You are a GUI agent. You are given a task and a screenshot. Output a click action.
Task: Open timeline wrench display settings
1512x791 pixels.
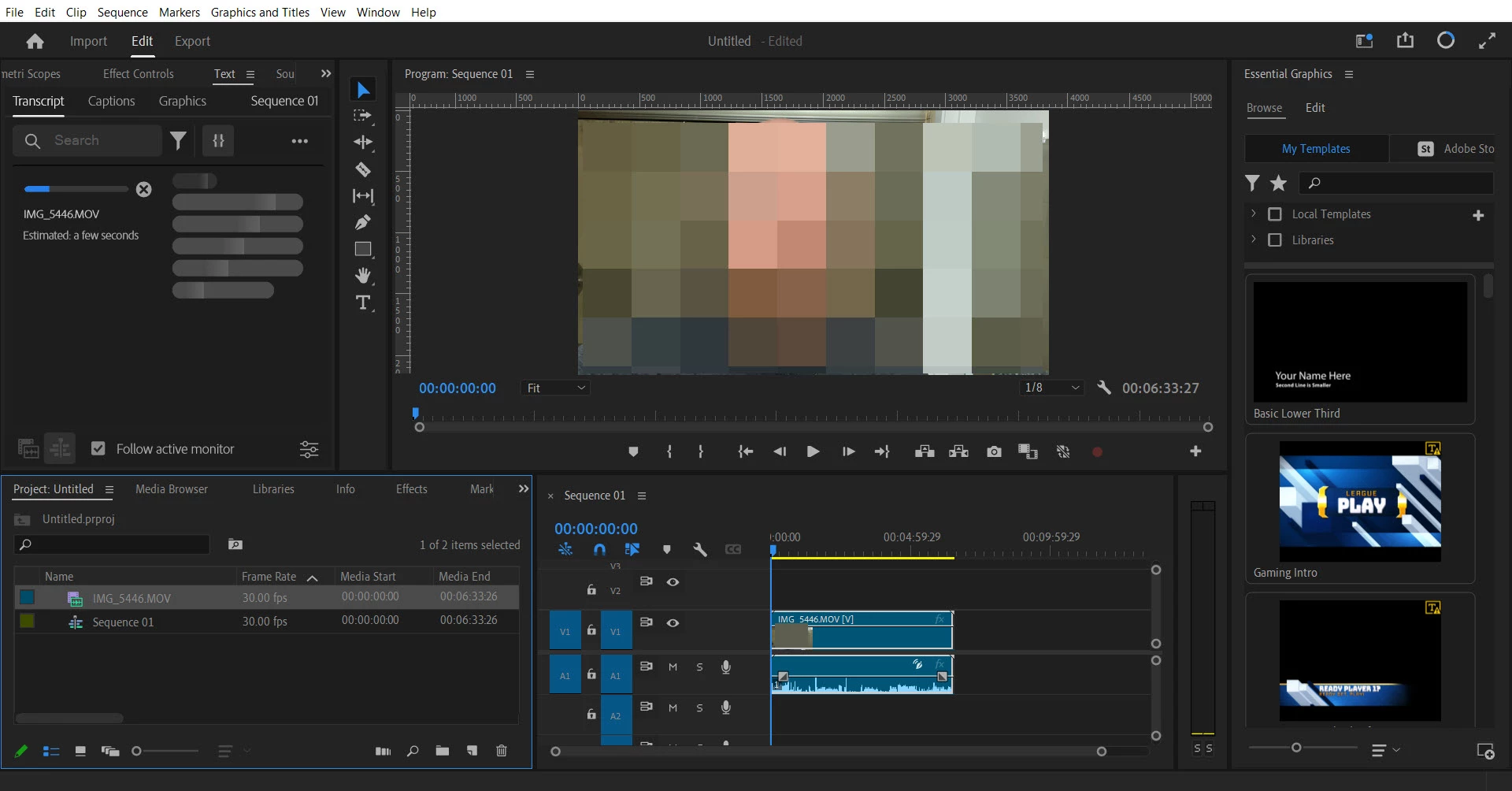[x=700, y=549]
